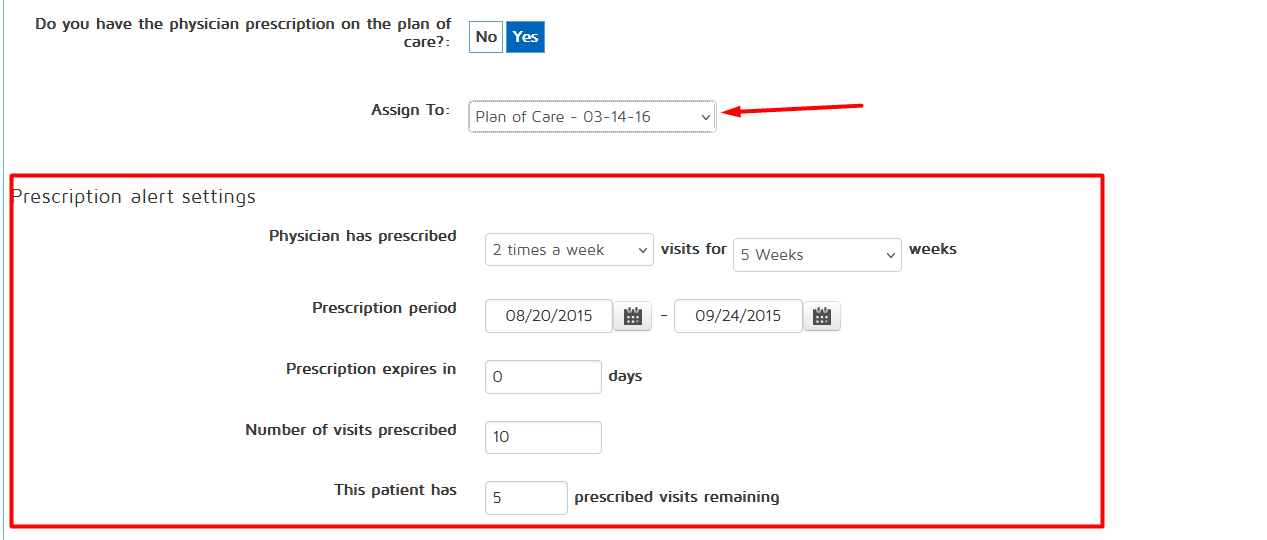Focus the 'Number of visits prescribed' field
Image resolution: width=1267 pixels, height=540 pixels.
543,437
